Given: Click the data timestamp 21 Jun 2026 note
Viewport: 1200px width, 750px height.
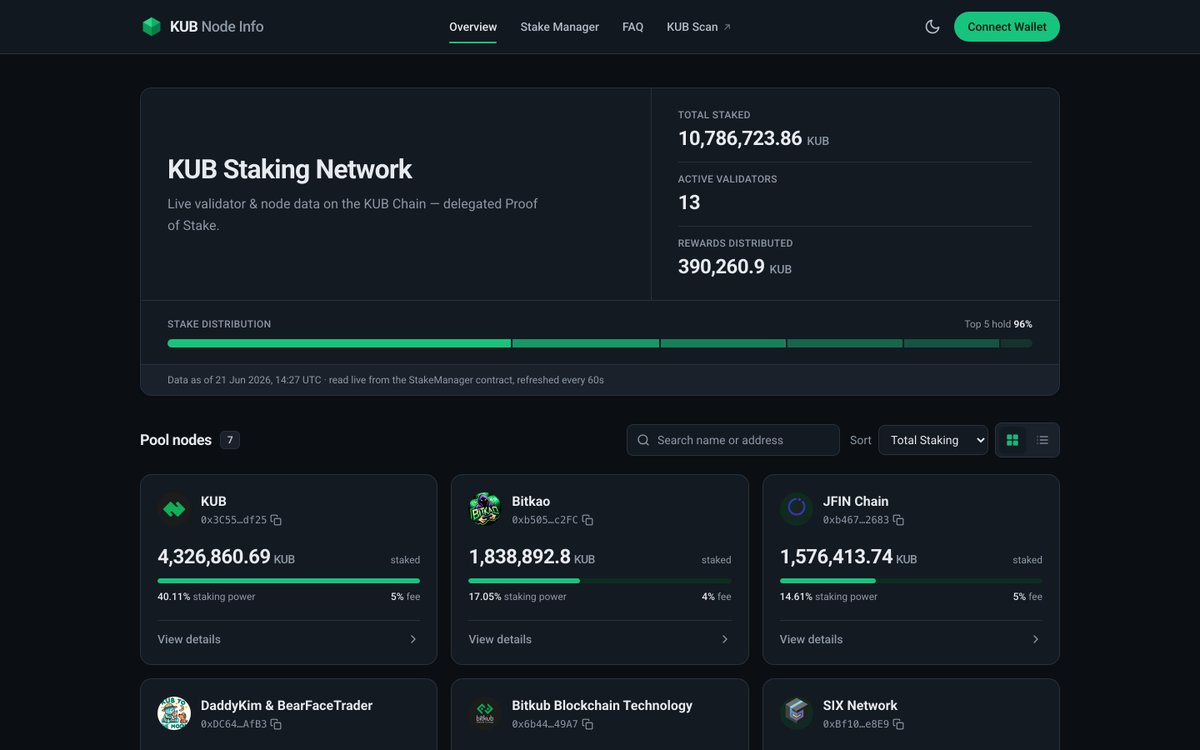Looking at the screenshot, I should [386, 380].
